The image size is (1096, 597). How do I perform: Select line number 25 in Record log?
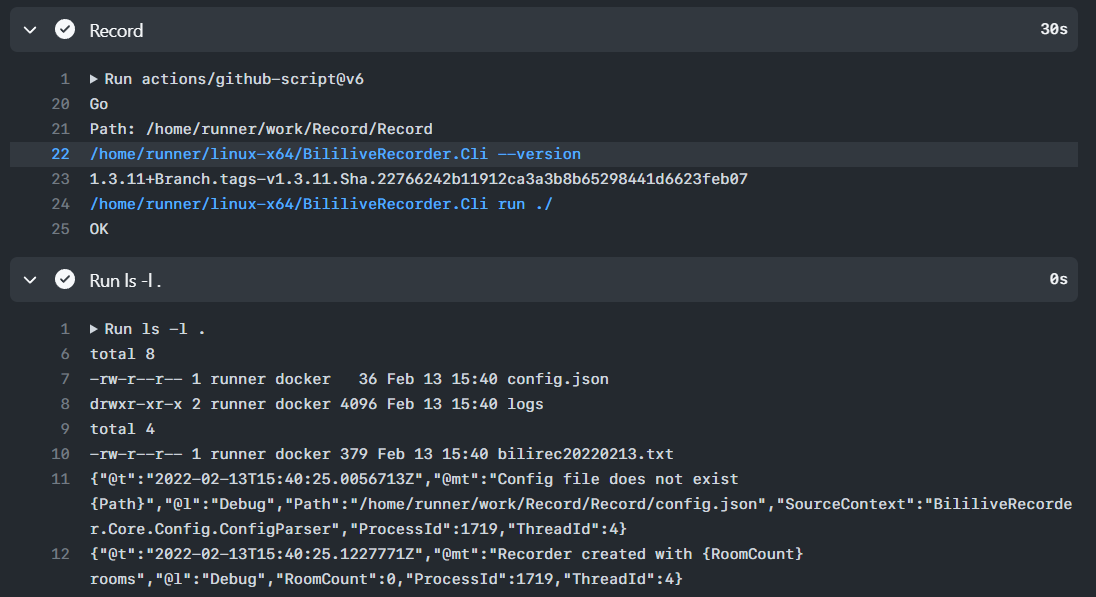click(61, 229)
